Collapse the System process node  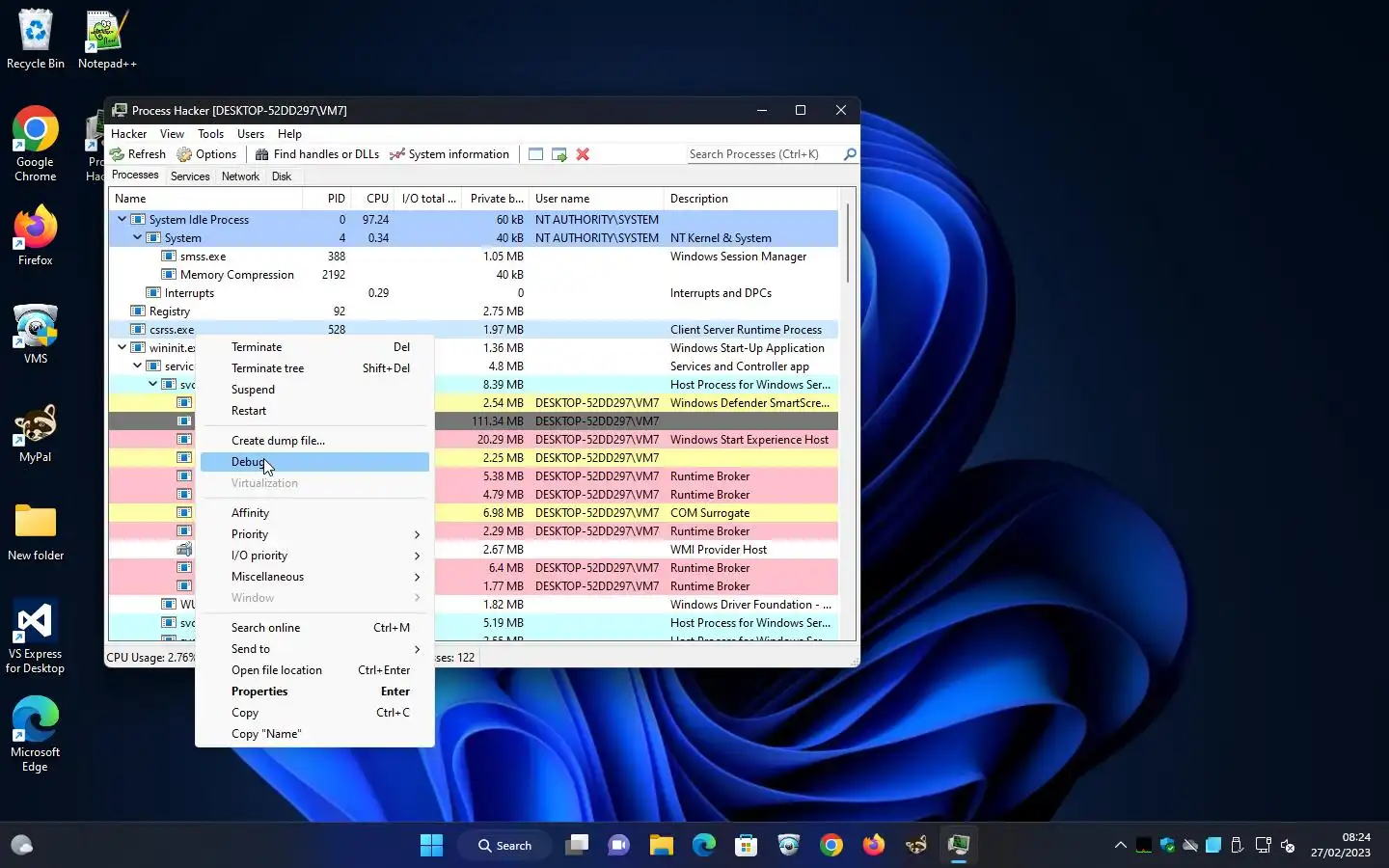pyautogui.click(x=137, y=237)
